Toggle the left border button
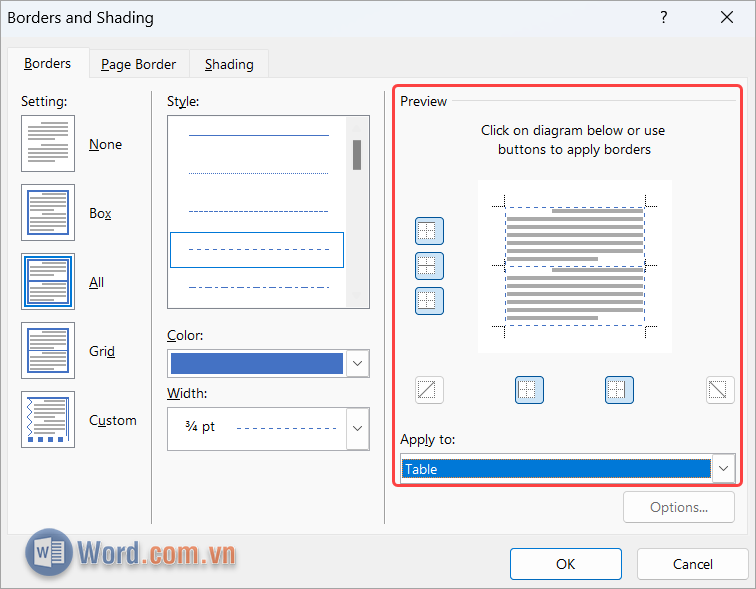The width and height of the screenshot is (756, 589). pyautogui.click(x=529, y=390)
